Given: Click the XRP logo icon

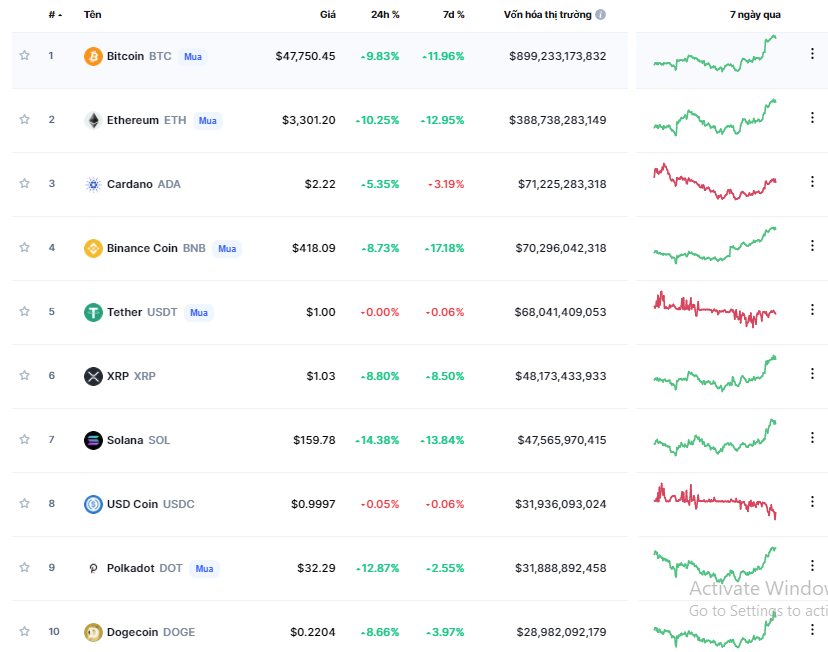Looking at the screenshot, I should pos(93,376).
